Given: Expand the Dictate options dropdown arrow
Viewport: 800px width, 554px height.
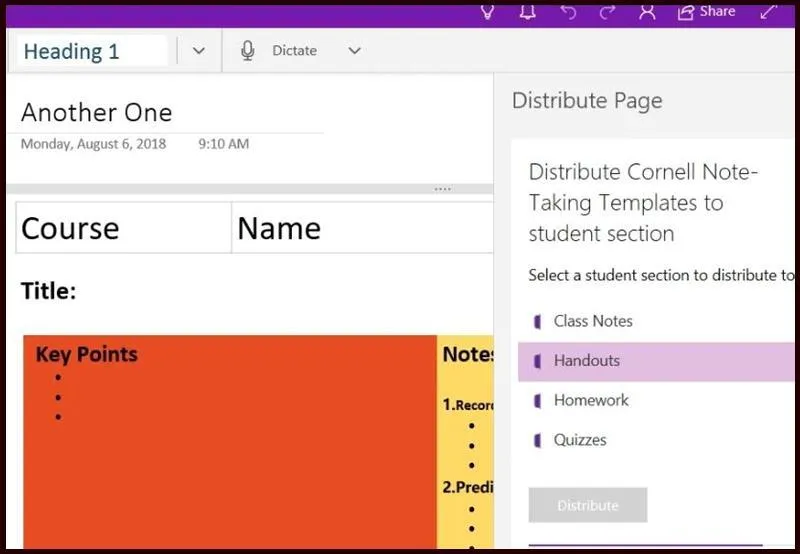Looking at the screenshot, I should click(355, 51).
